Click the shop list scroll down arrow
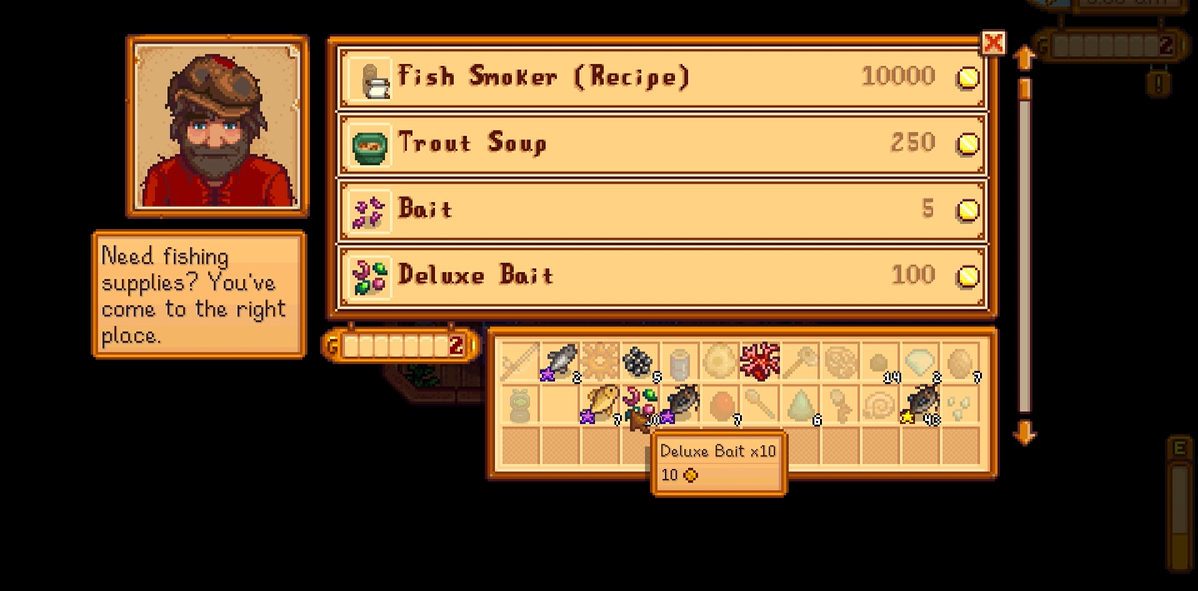 (x=1024, y=434)
